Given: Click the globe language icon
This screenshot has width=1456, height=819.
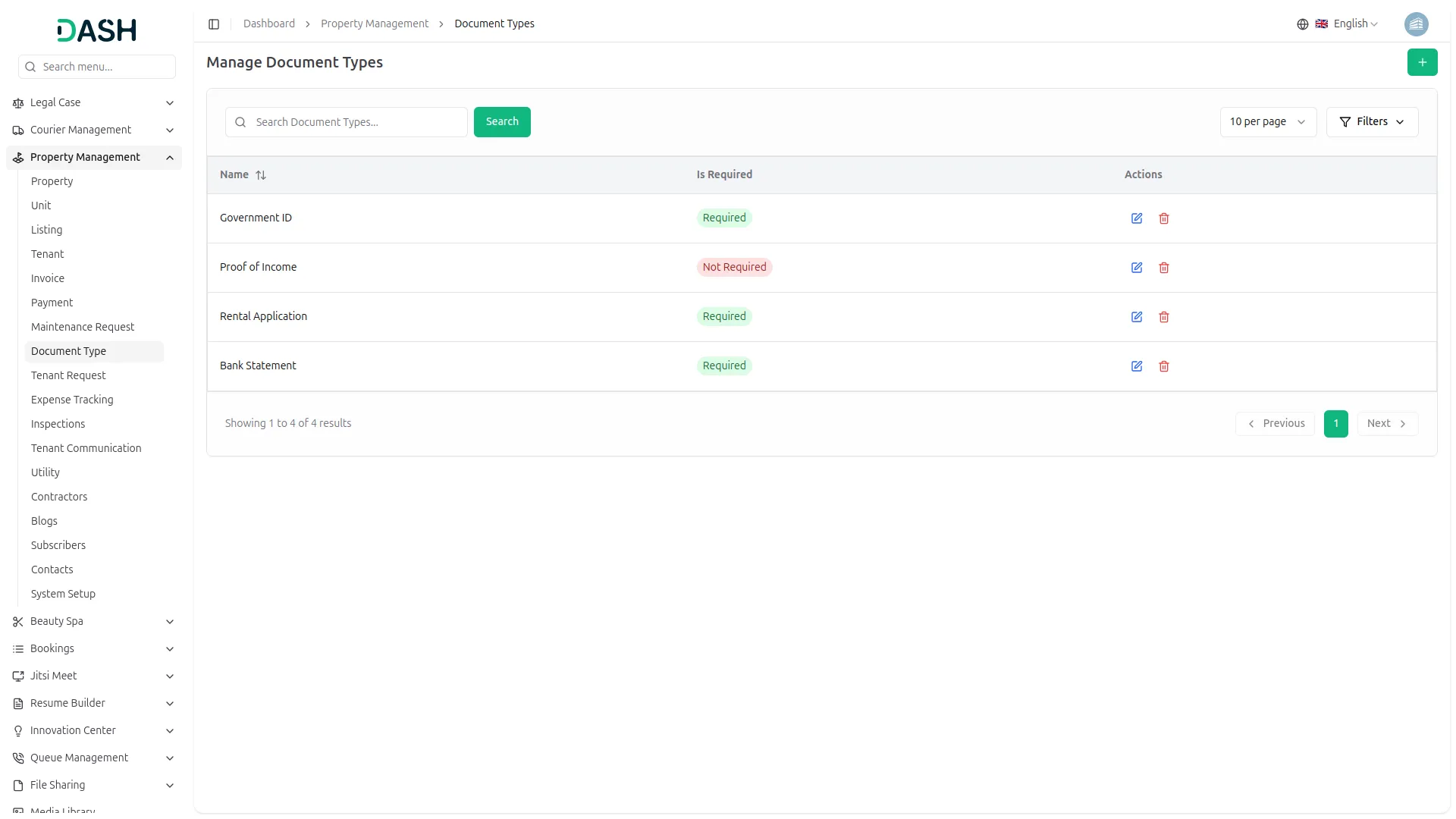Looking at the screenshot, I should pyautogui.click(x=1302, y=24).
